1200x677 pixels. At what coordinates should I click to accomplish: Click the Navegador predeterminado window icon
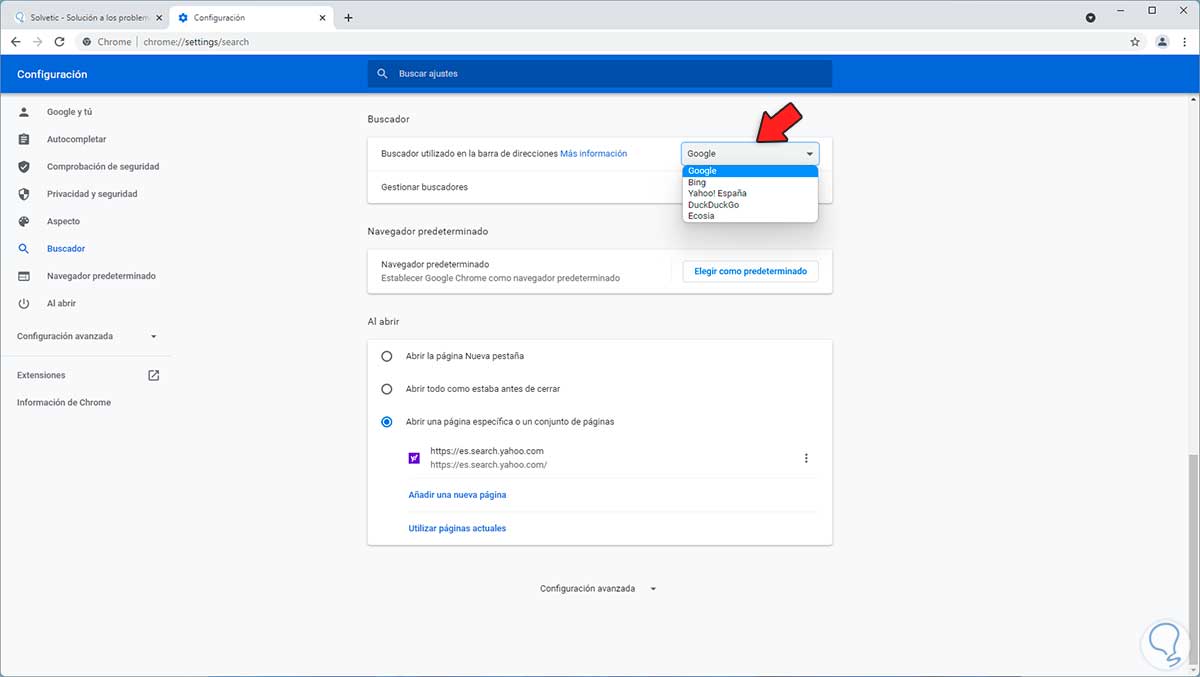tap(24, 276)
